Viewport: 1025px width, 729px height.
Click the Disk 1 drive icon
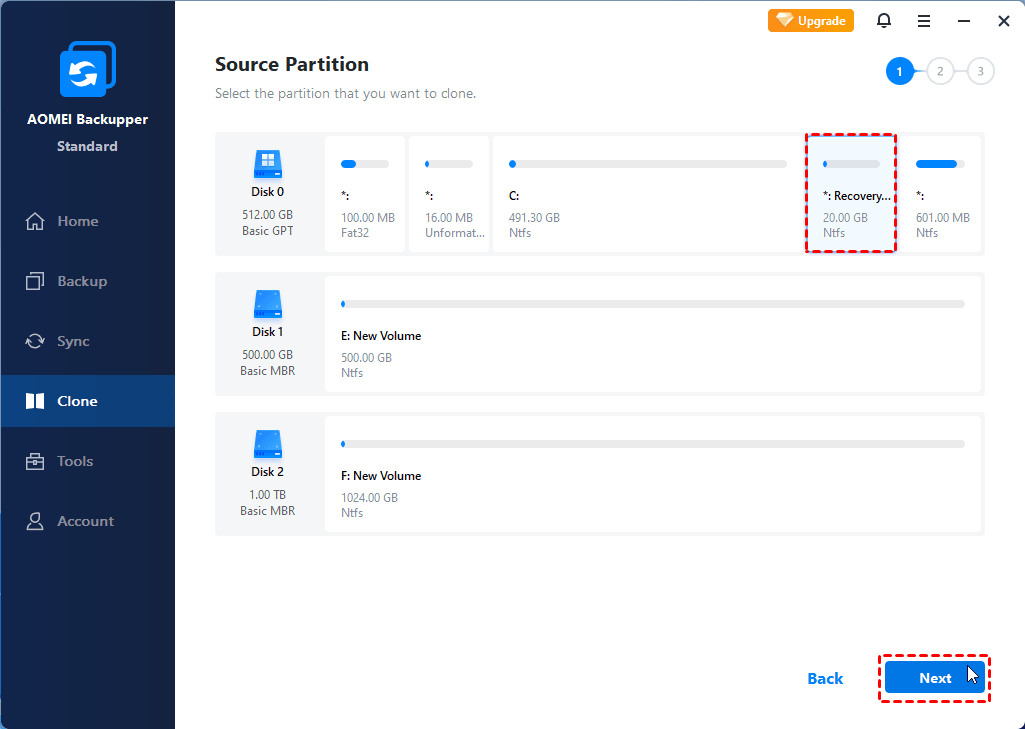click(x=267, y=304)
